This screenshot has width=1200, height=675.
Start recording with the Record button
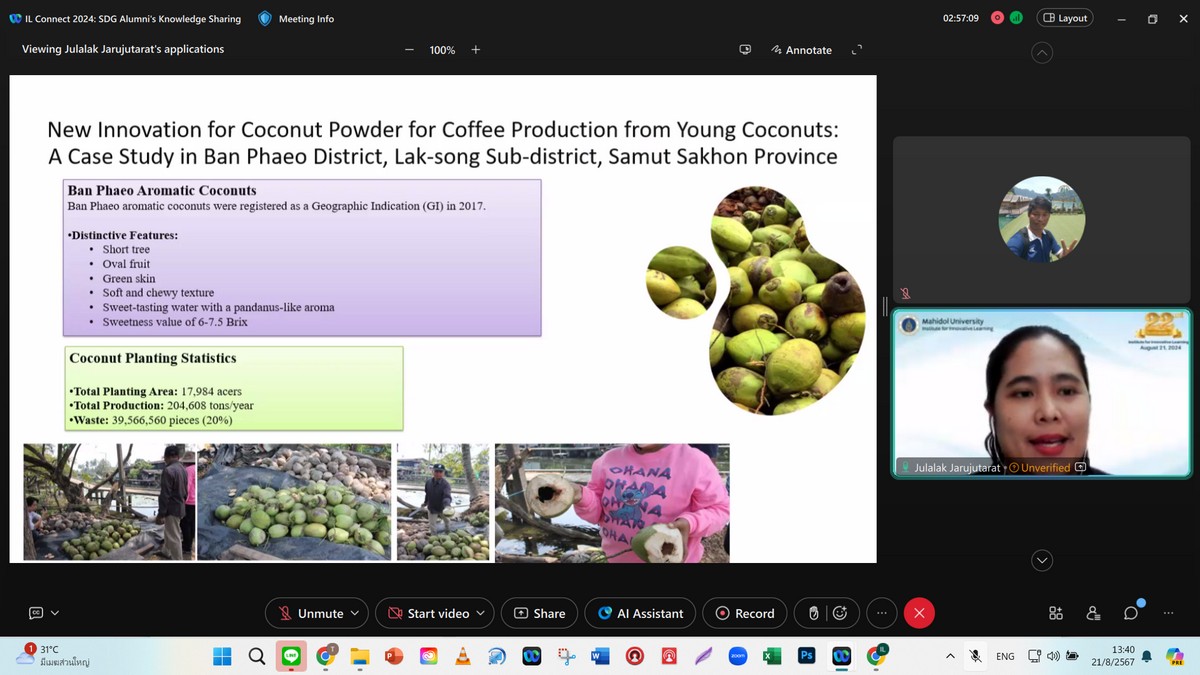point(744,613)
